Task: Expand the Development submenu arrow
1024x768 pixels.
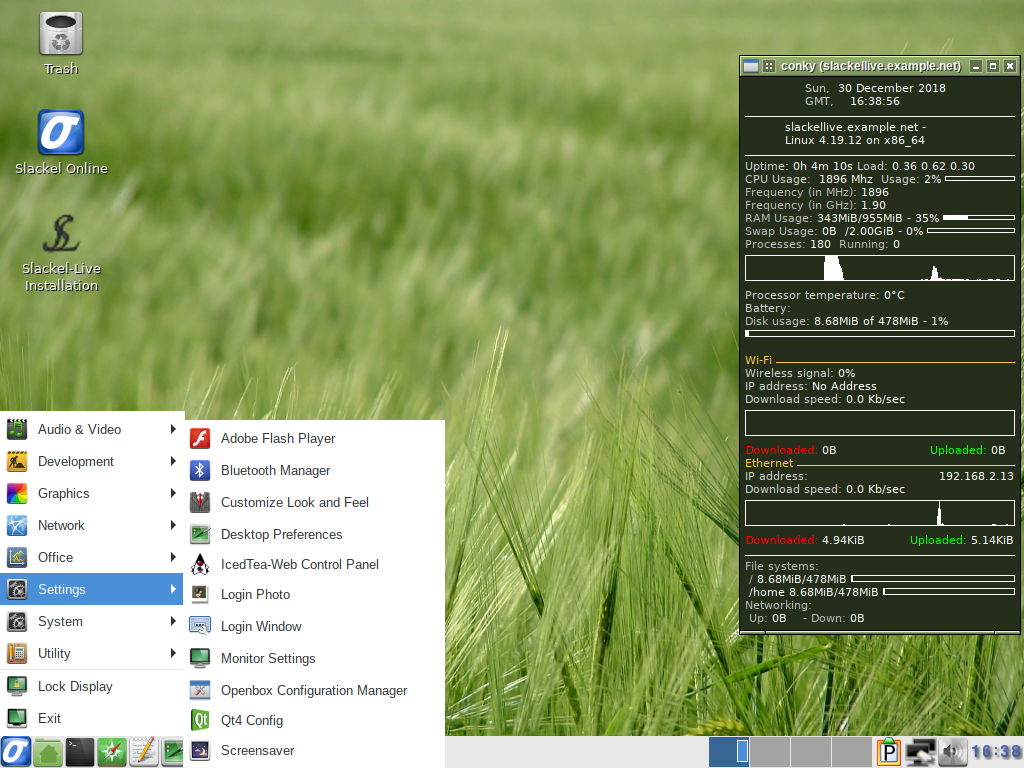Action: pyautogui.click(x=172, y=461)
